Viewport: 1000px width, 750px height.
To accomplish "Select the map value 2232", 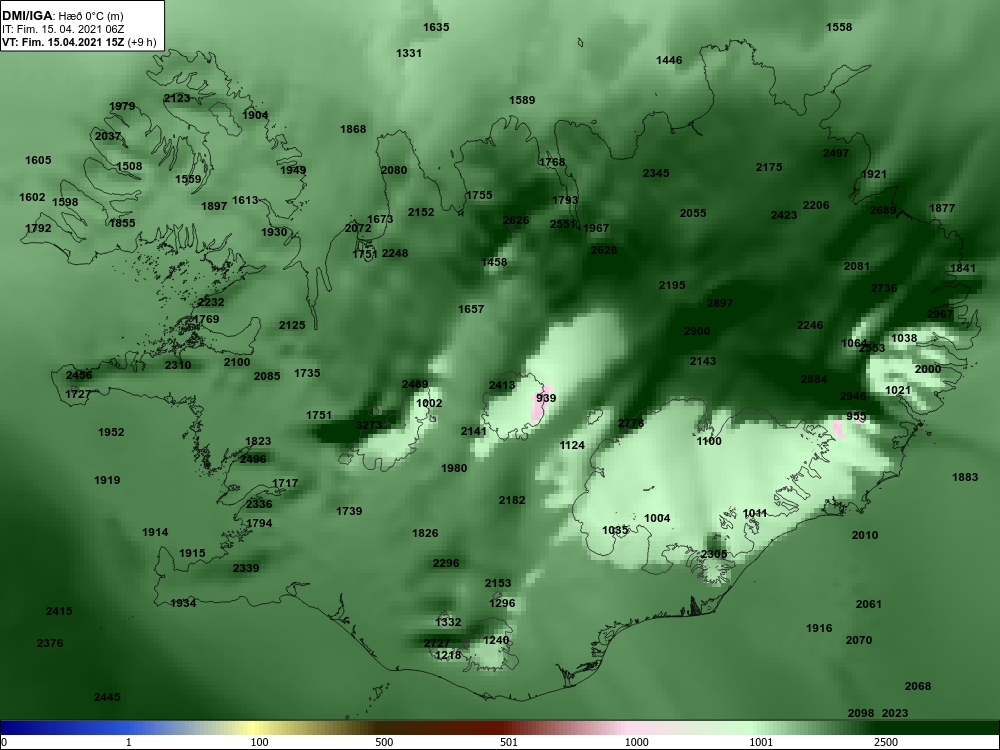I will (210, 302).
